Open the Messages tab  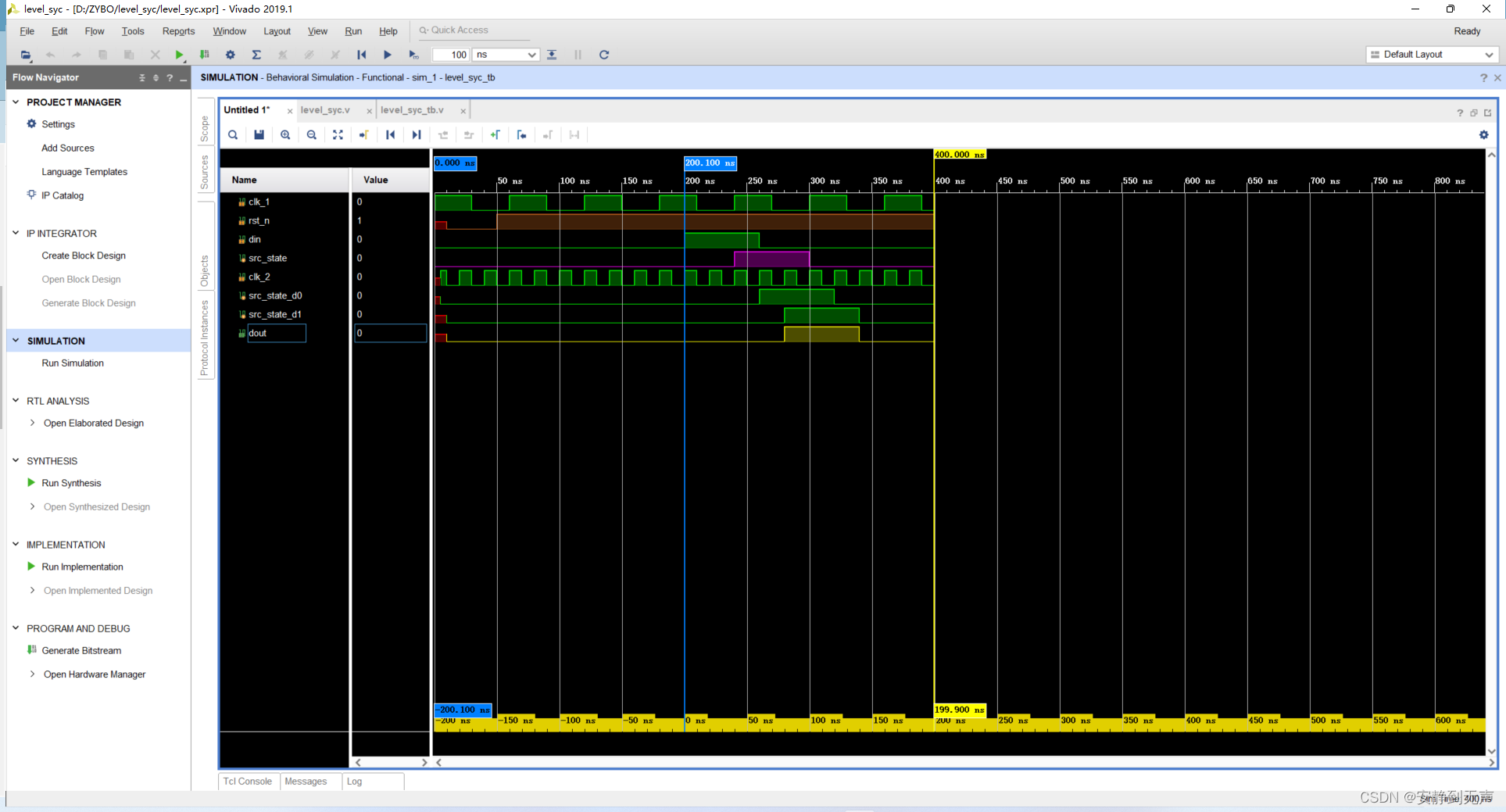(x=306, y=782)
